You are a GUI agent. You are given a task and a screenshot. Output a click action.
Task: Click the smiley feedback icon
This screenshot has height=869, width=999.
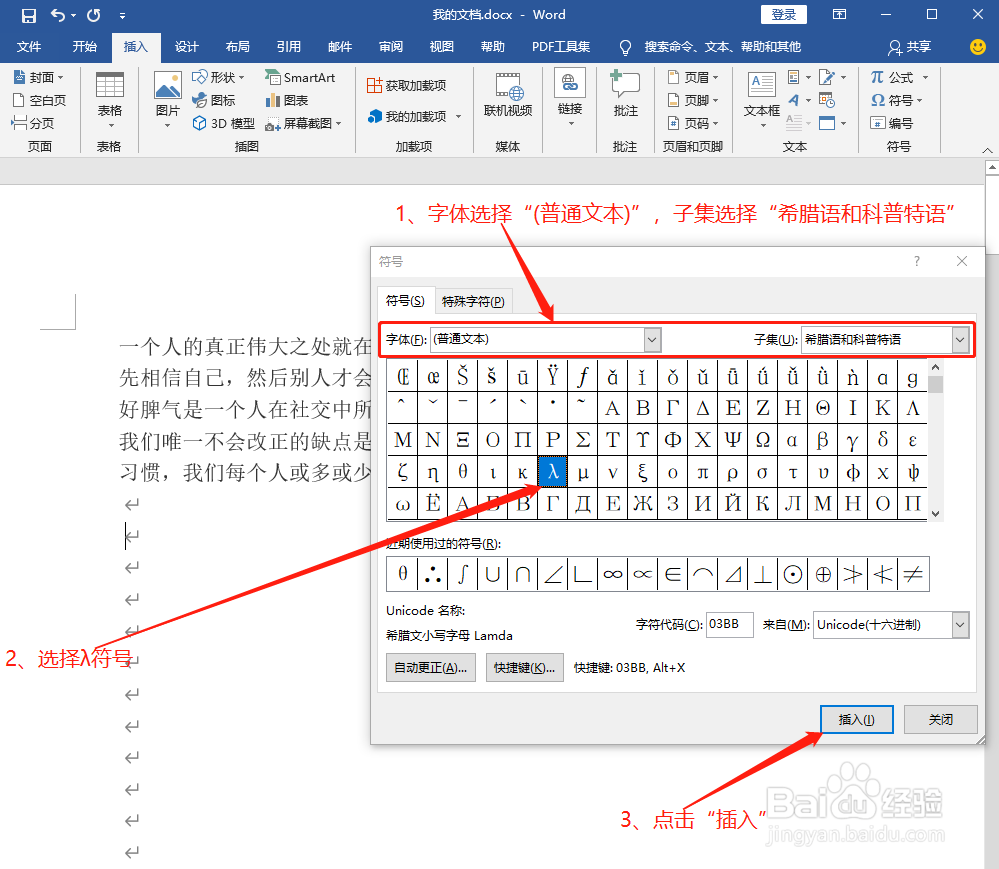coord(977,47)
